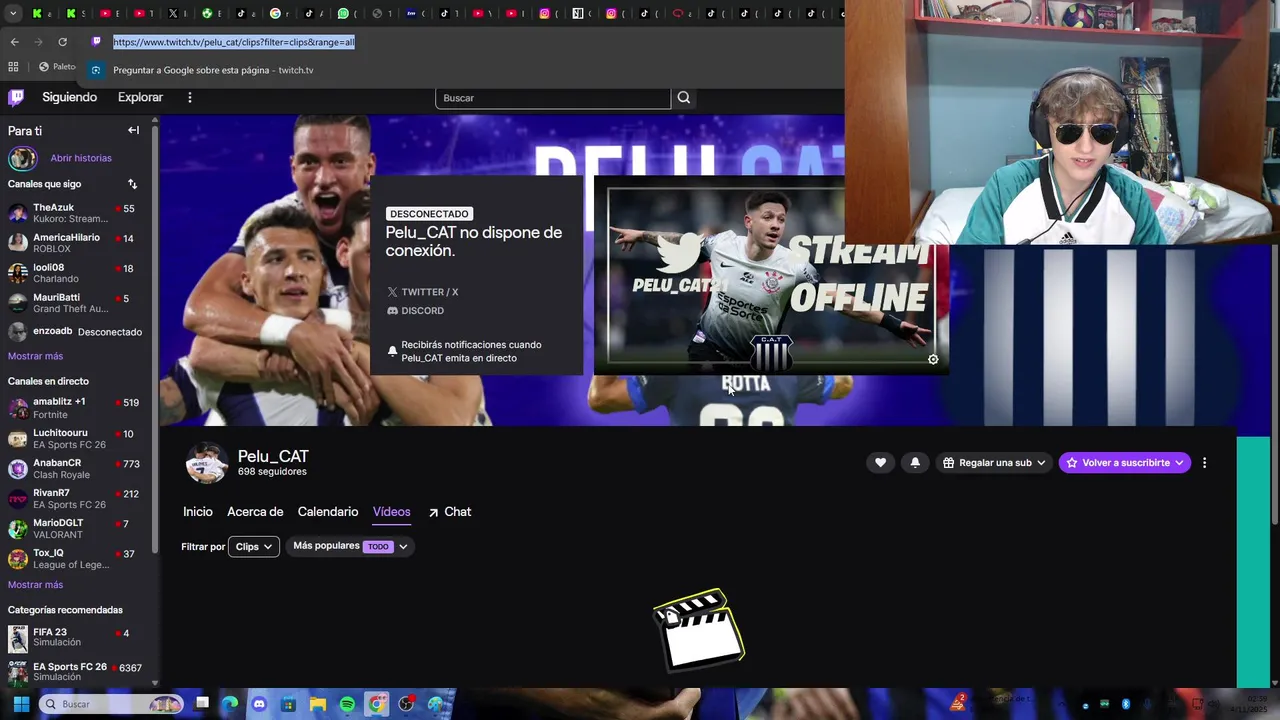Image resolution: width=1280 pixels, height=720 pixels.
Task: Open File Explorer from the taskbar
Action: click(318, 704)
